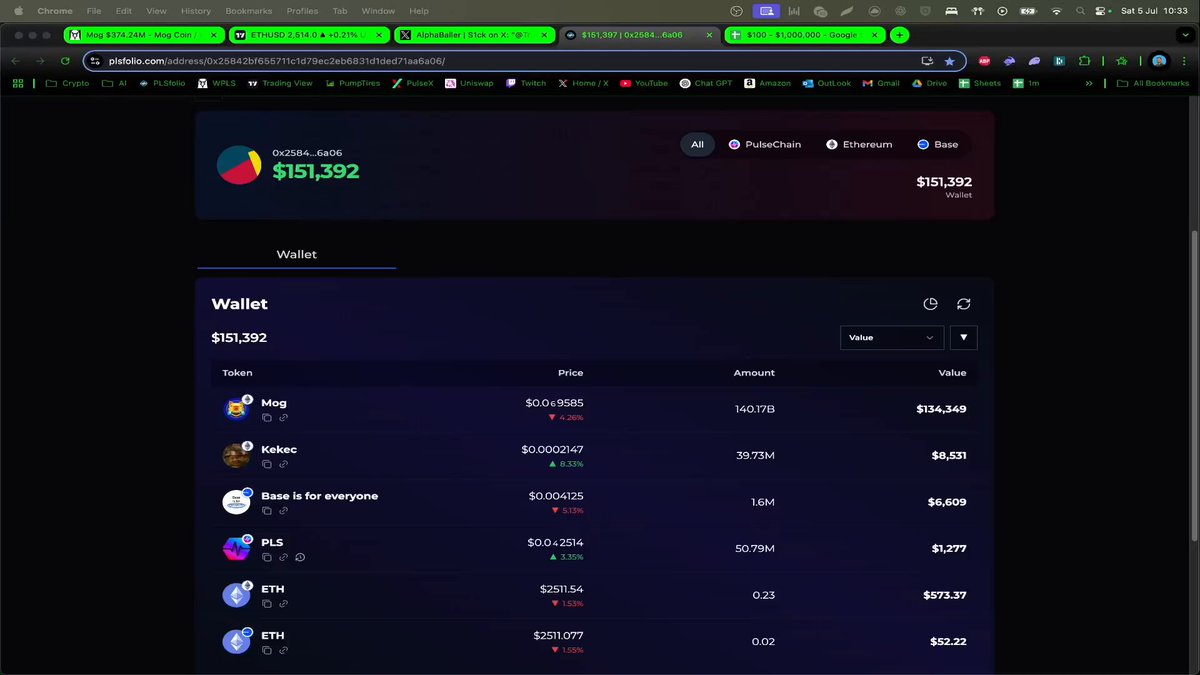Open the Chrome Extensions puzzle icon
The width and height of the screenshot is (1200, 675).
pyautogui.click(x=1084, y=61)
